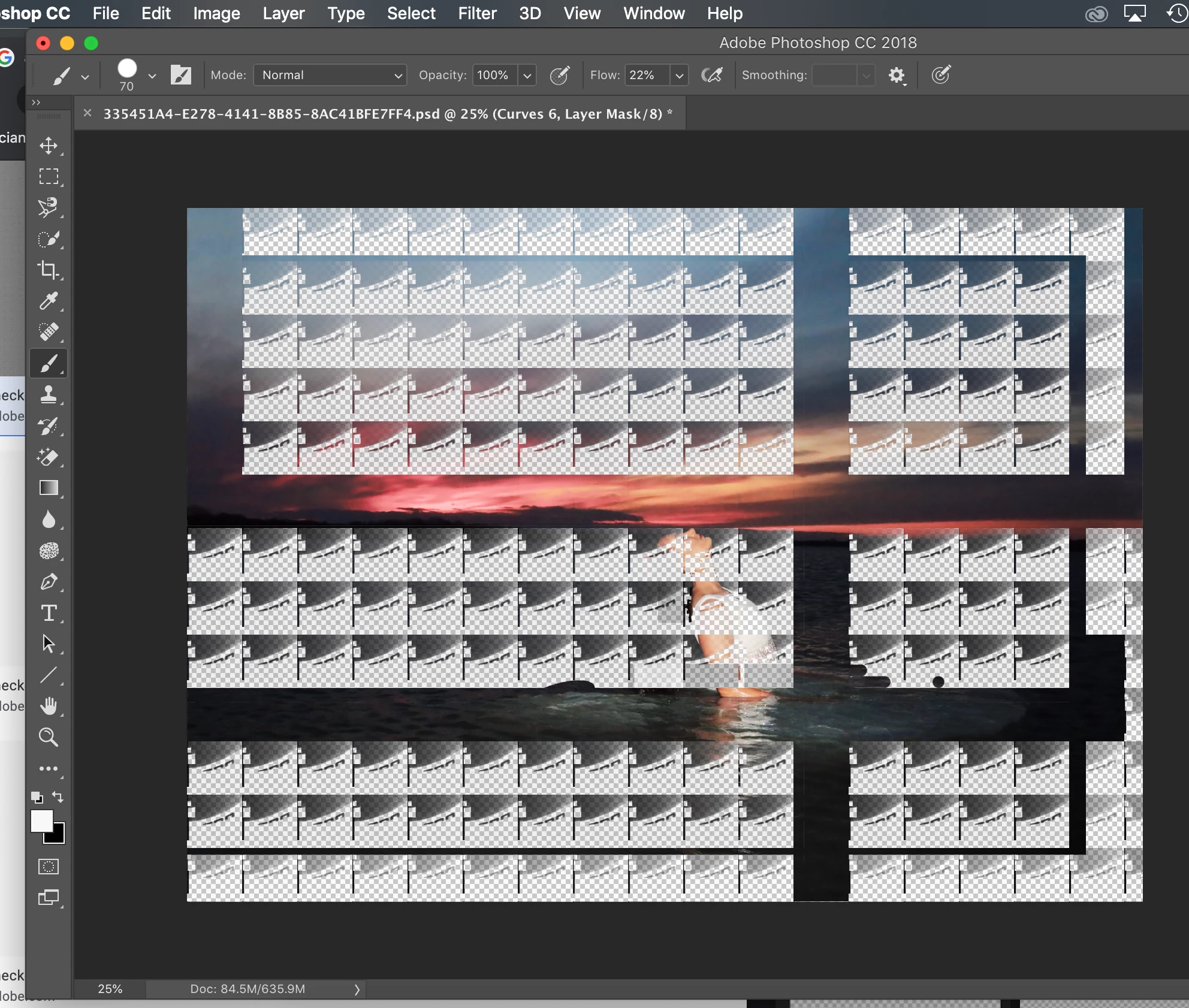The width and height of the screenshot is (1189, 1008).
Task: Open the blending Mode dropdown
Action: pyautogui.click(x=330, y=76)
